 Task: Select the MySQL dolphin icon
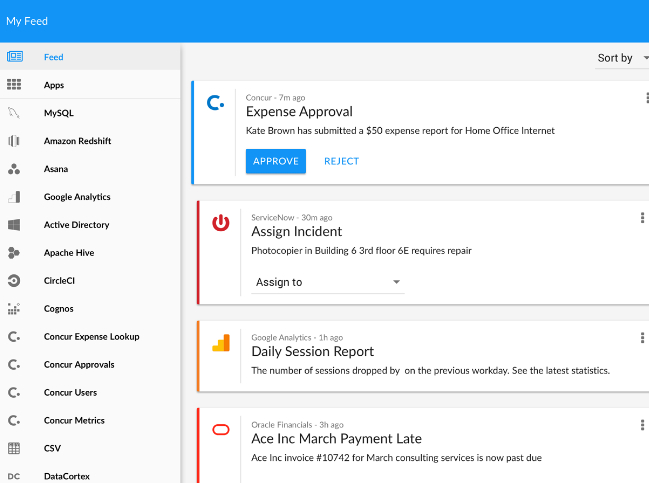point(14,113)
